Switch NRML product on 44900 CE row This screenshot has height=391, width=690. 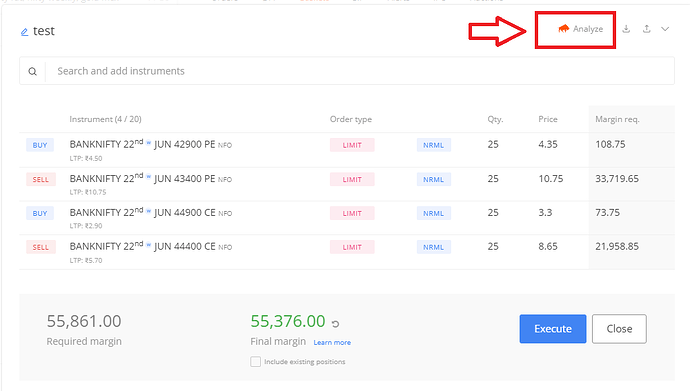pyautogui.click(x=433, y=213)
